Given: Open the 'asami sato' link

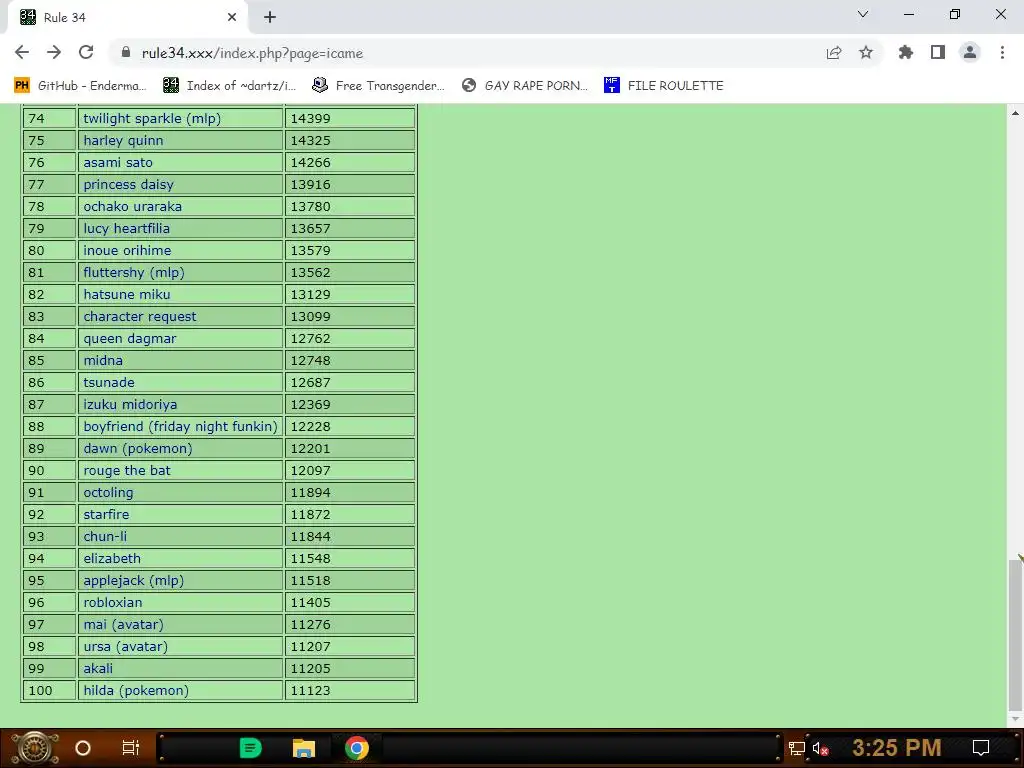Looking at the screenshot, I should pyautogui.click(x=118, y=163).
